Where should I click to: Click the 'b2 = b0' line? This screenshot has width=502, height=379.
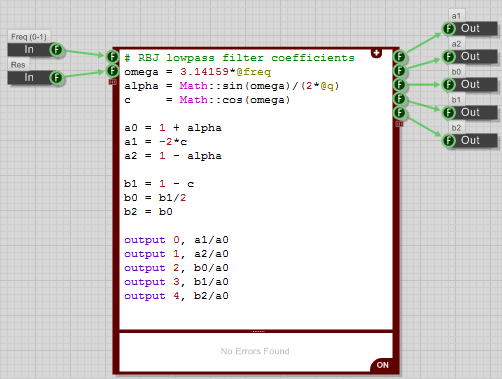[148, 212]
